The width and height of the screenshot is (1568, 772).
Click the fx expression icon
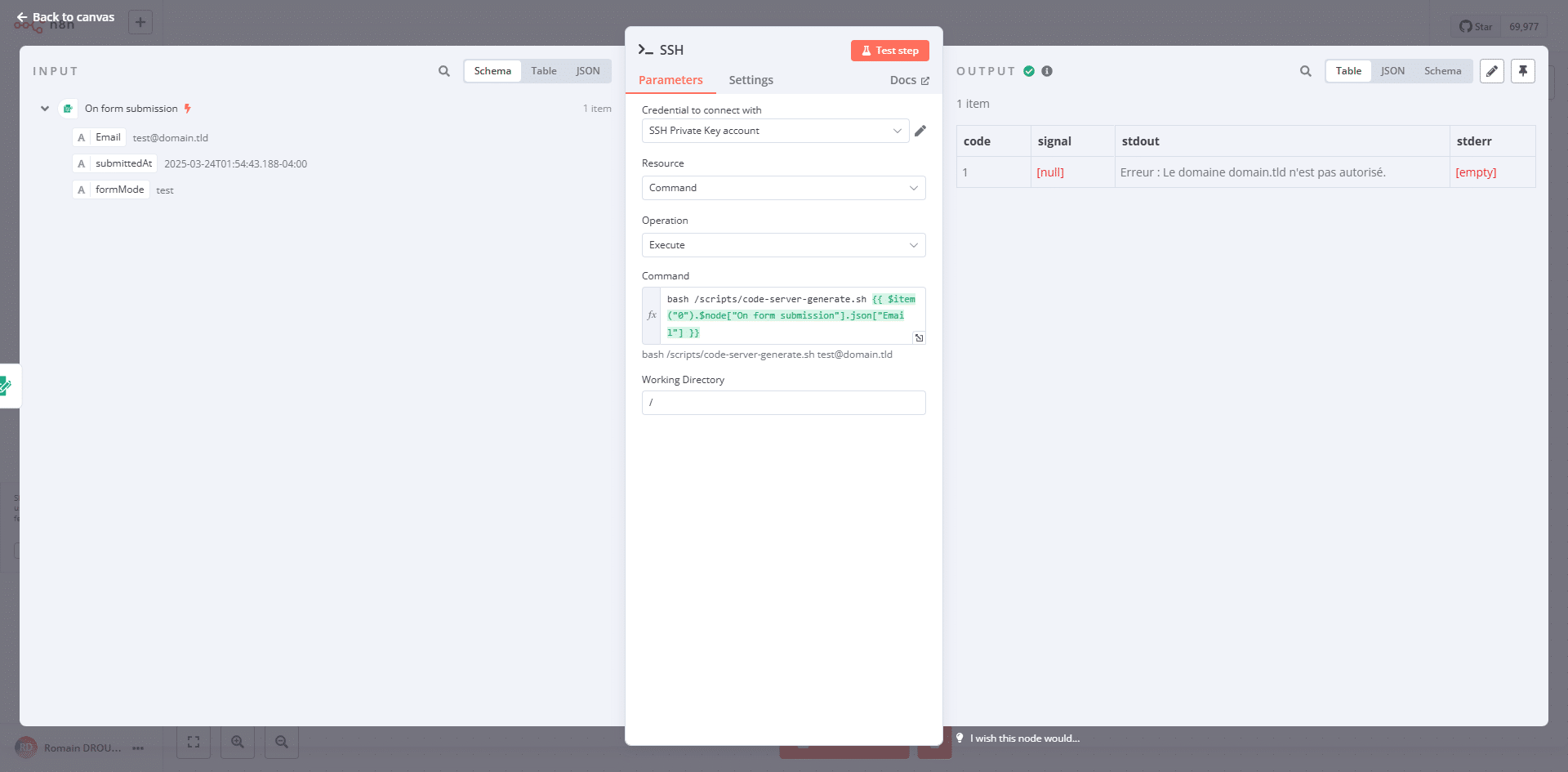(652, 315)
